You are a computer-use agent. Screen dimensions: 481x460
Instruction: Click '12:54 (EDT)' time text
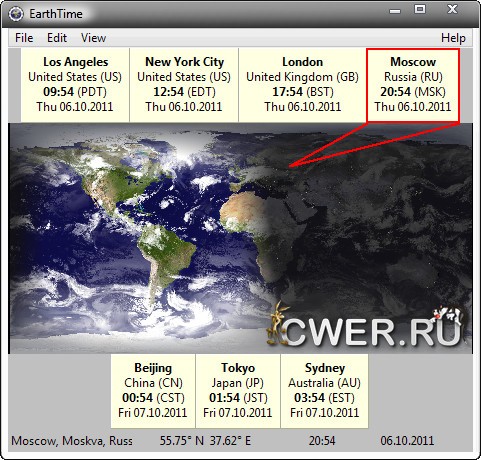click(x=184, y=92)
